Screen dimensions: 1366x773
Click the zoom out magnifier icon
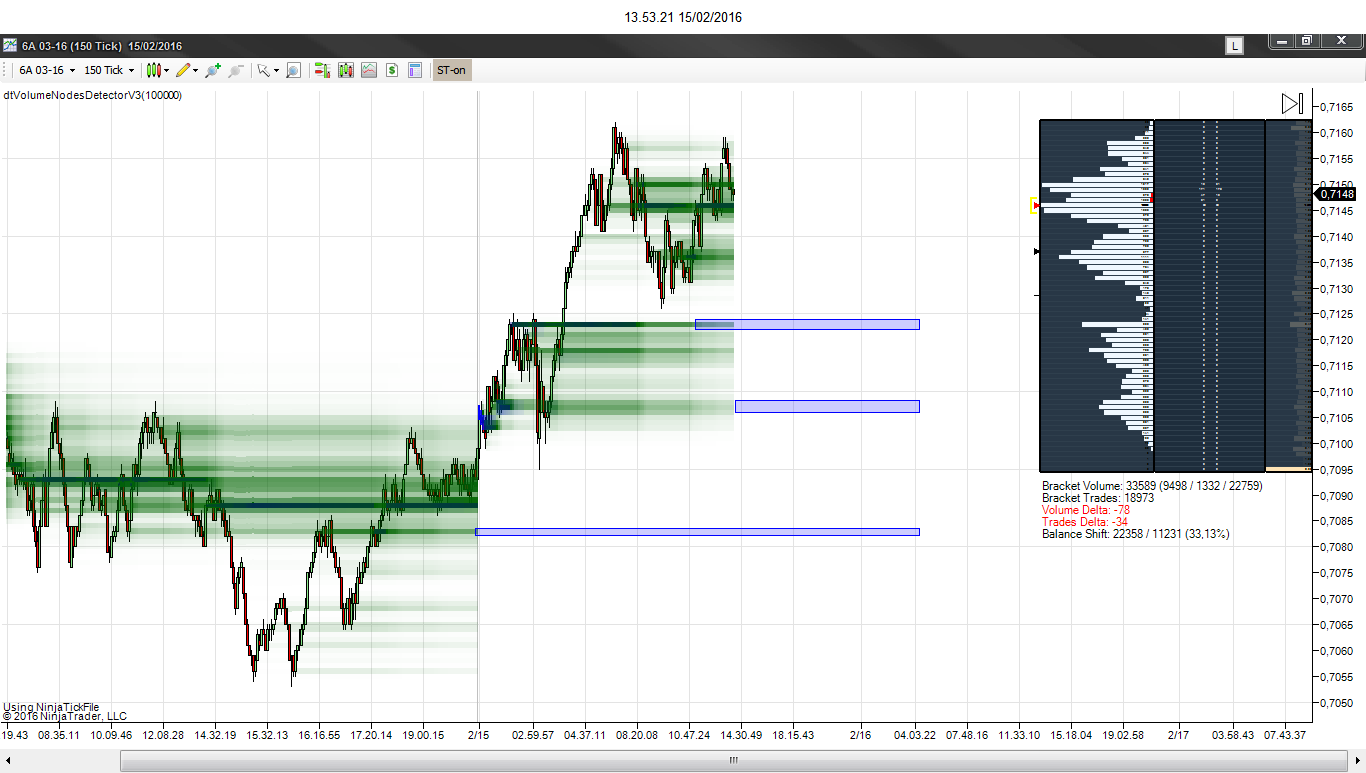[236, 70]
